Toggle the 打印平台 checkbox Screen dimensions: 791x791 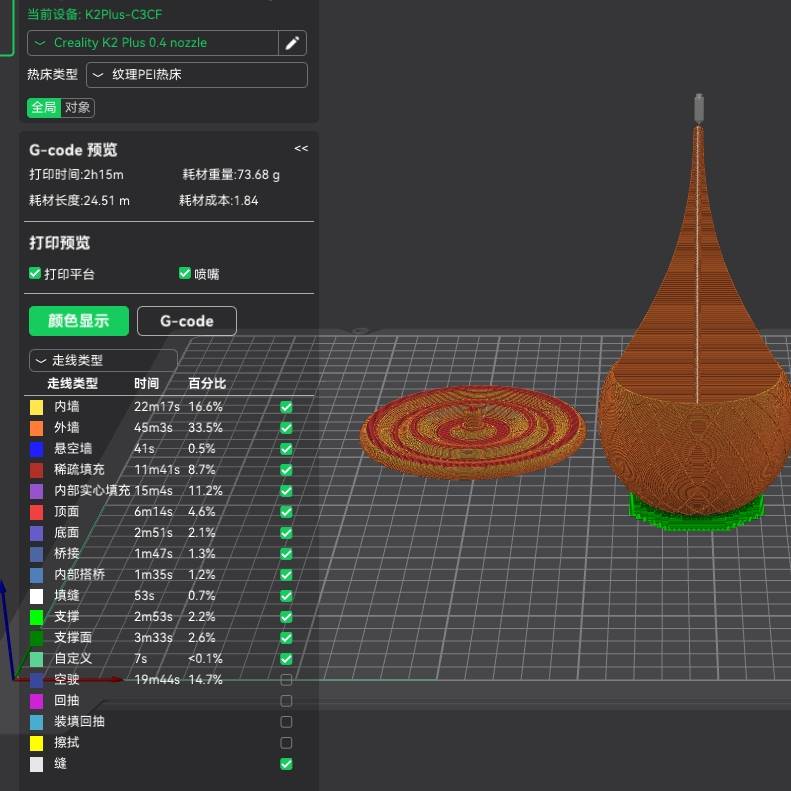pyautogui.click(x=35, y=273)
